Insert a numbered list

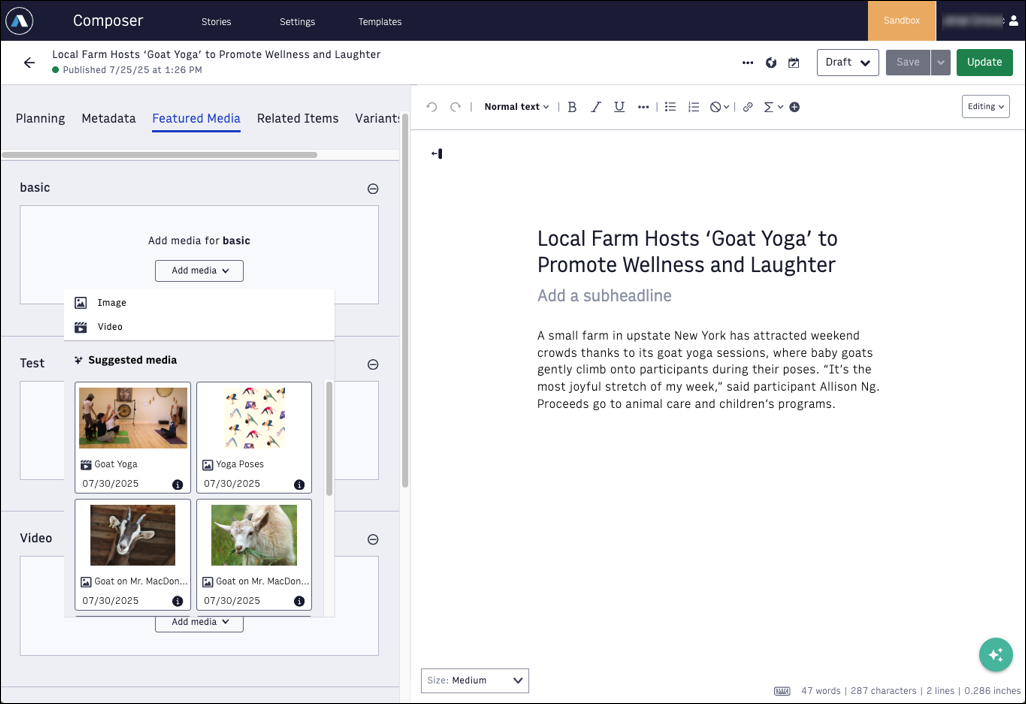pos(694,107)
